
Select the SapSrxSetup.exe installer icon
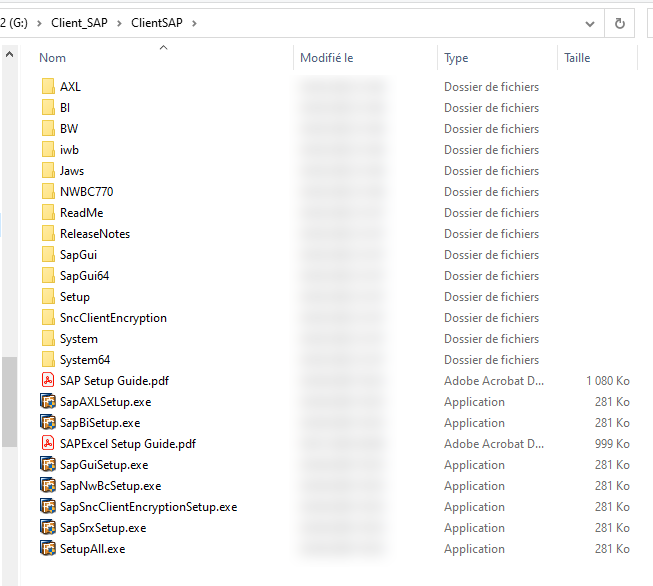pos(48,528)
